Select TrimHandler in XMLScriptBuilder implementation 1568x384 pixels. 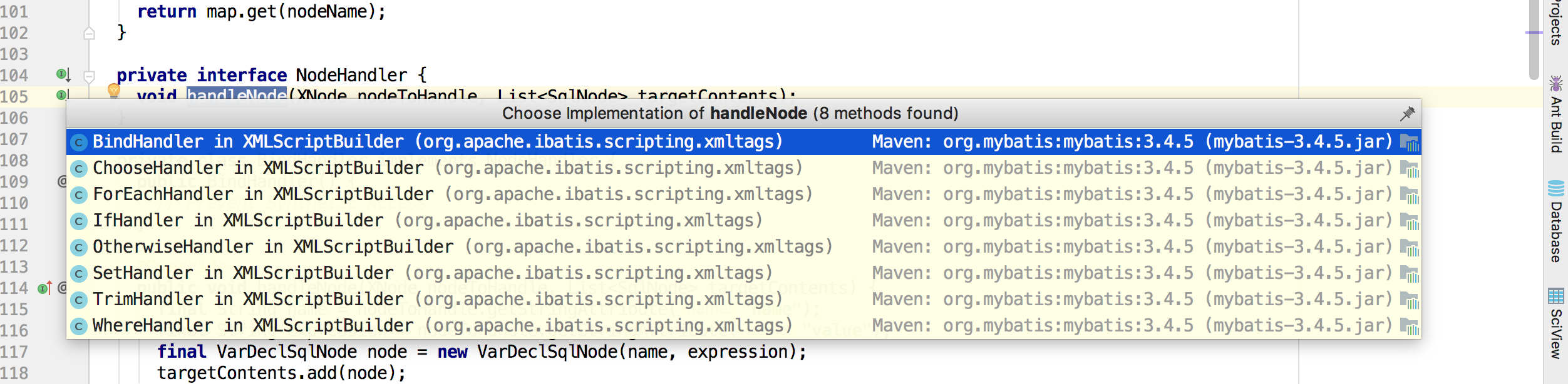pos(743,300)
